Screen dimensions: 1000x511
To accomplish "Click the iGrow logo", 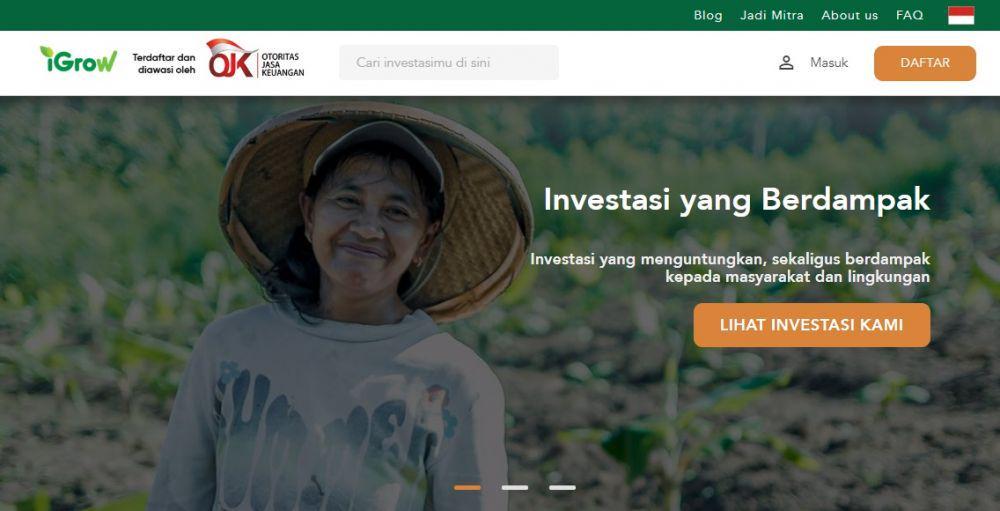I will click(x=78, y=59).
